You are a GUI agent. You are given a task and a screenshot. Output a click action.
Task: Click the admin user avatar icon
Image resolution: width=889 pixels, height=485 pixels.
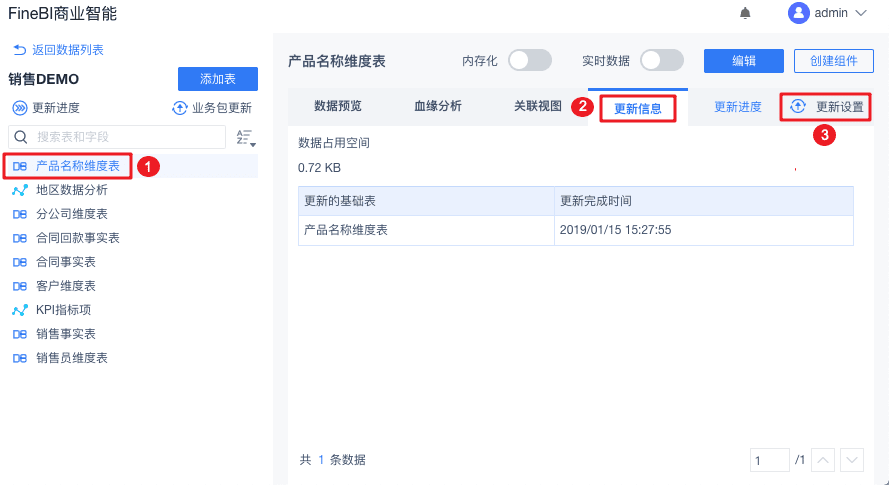[x=798, y=13]
